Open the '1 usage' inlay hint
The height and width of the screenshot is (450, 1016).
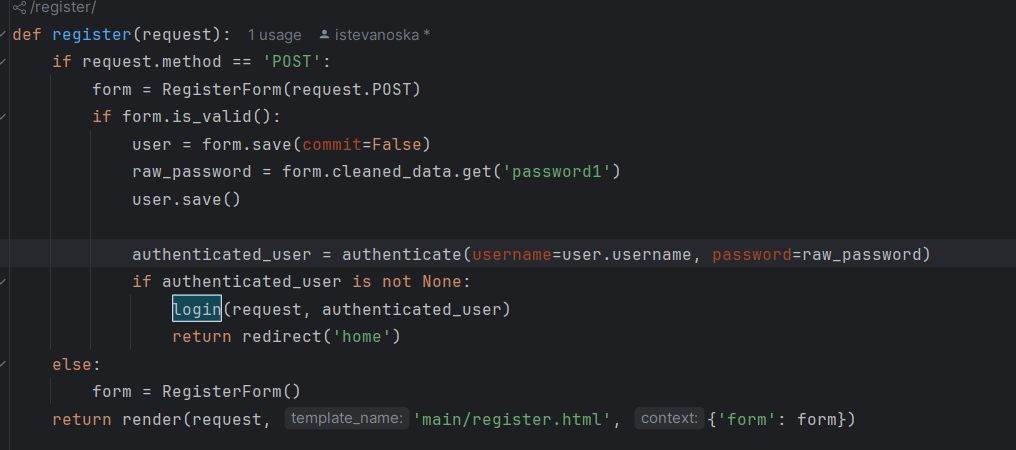[x=274, y=35]
